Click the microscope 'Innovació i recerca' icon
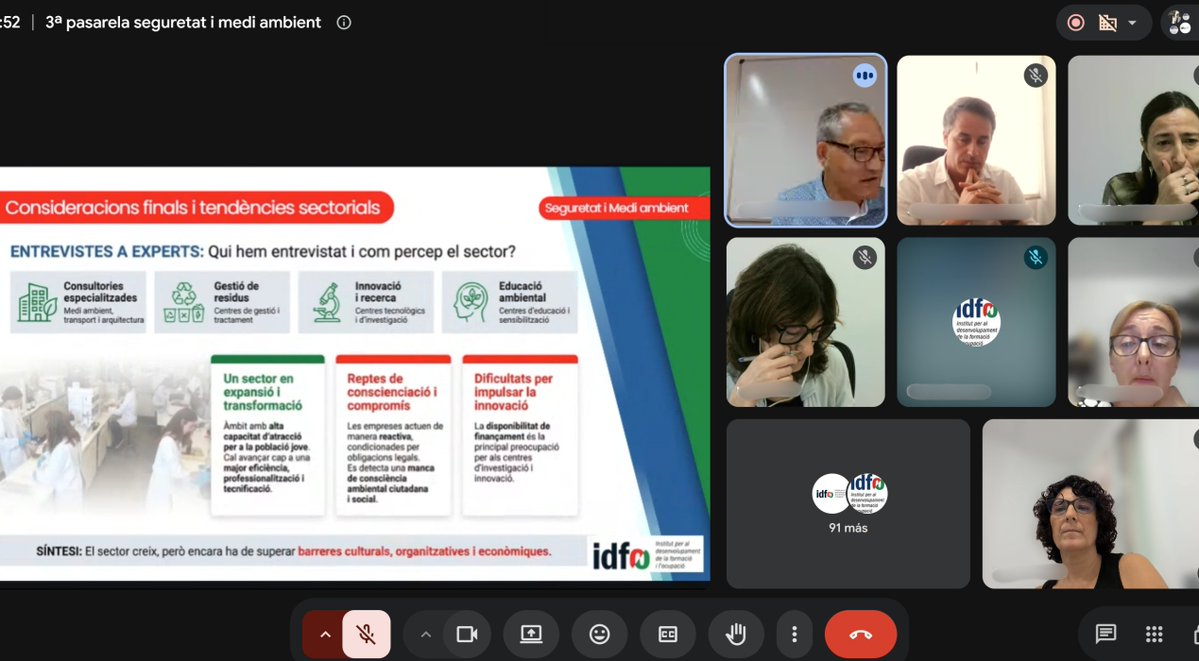The height and width of the screenshot is (661, 1199). click(327, 302)
